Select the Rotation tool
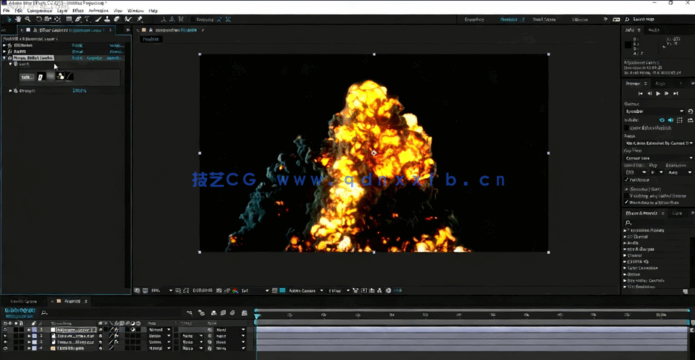This screenshot has height=360, width=695. click(x=39, y=19)
